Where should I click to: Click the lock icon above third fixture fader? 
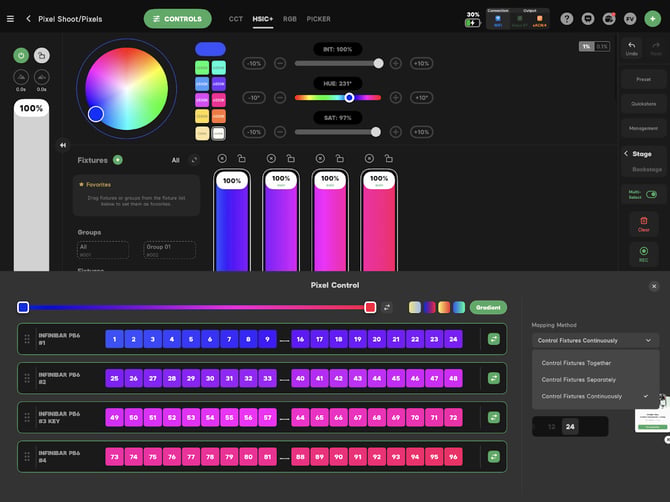(340, 159)
